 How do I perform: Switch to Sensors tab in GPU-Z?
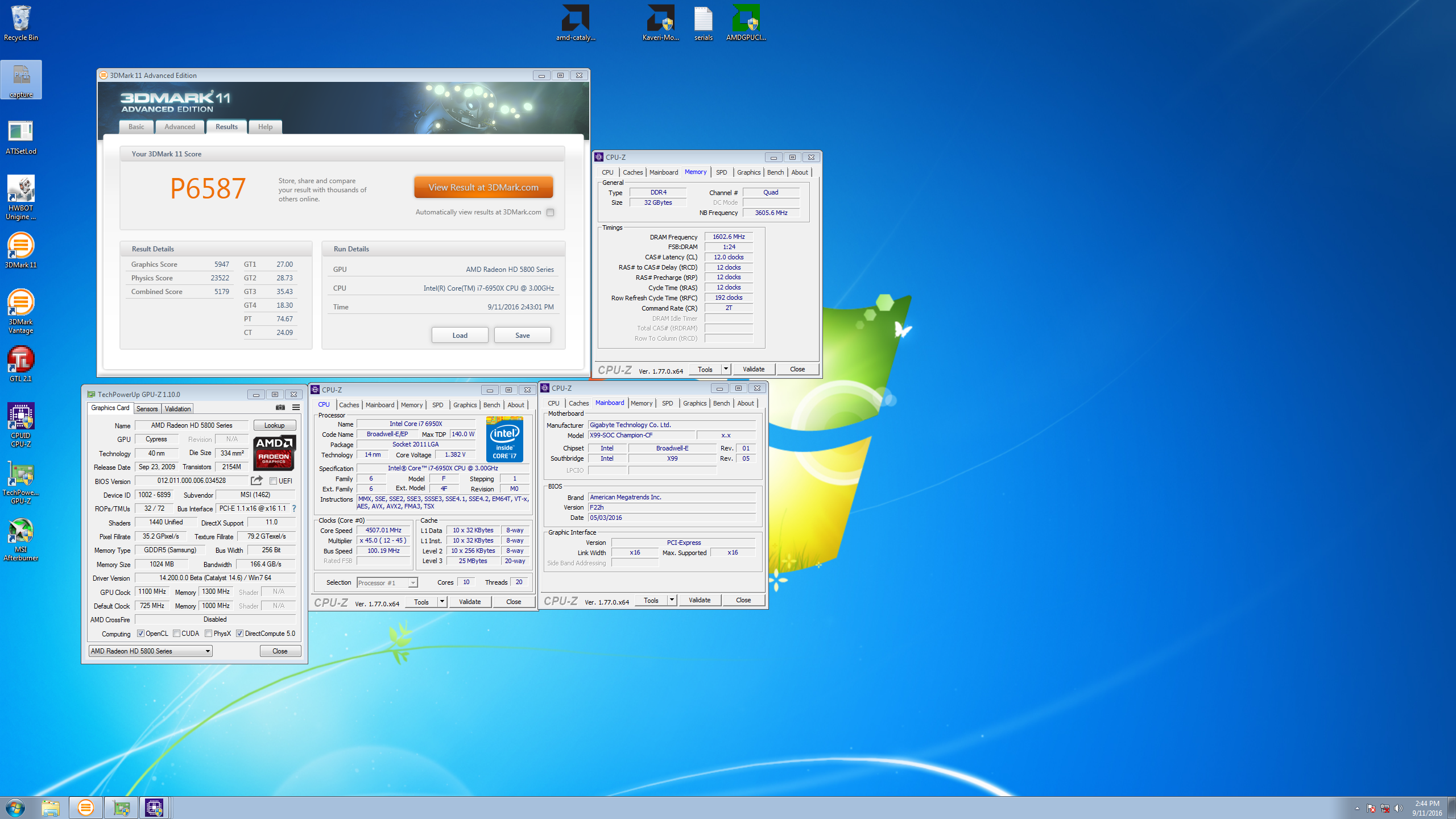147,409
